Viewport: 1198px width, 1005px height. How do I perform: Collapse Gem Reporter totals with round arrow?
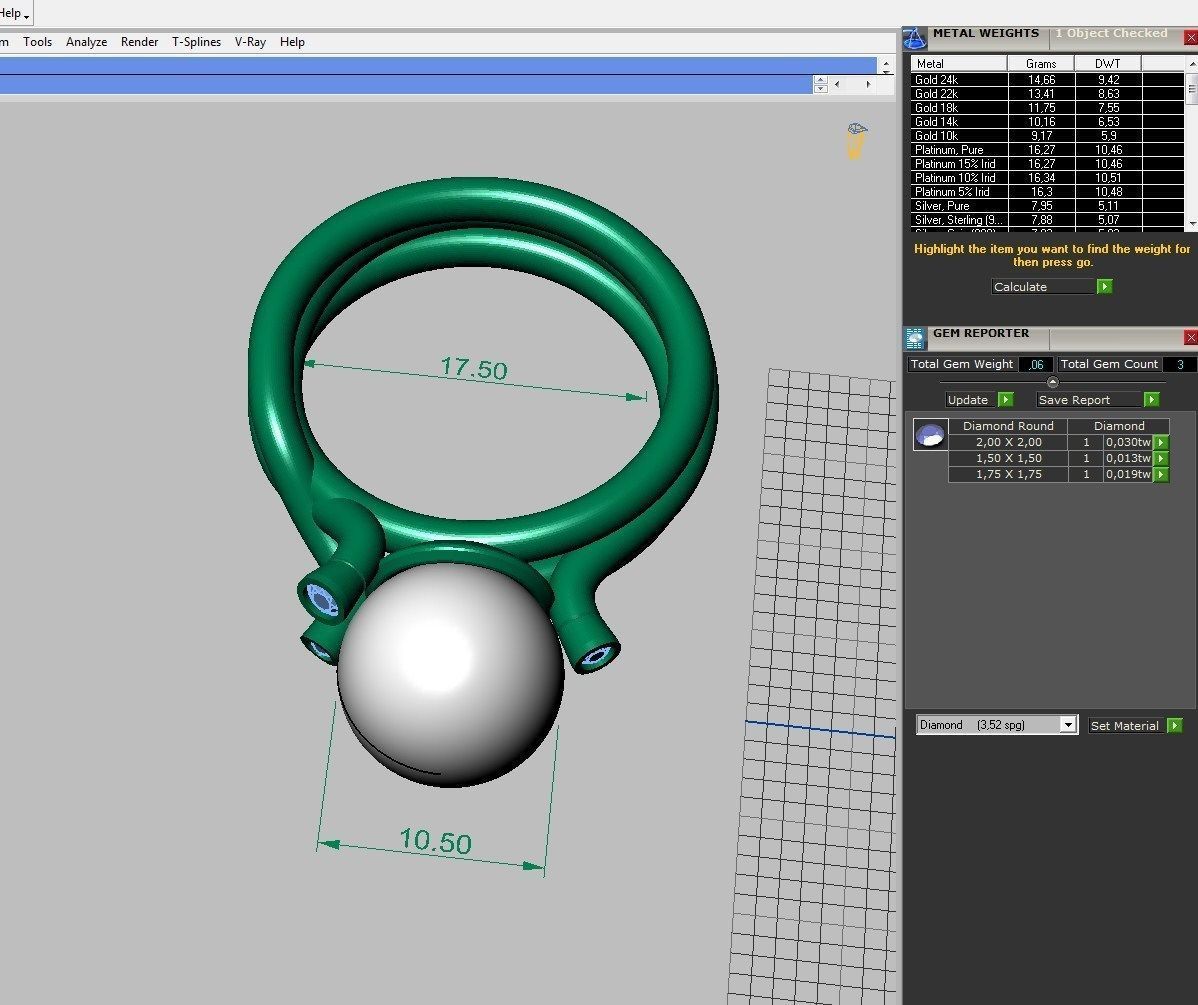[1053, 382]
